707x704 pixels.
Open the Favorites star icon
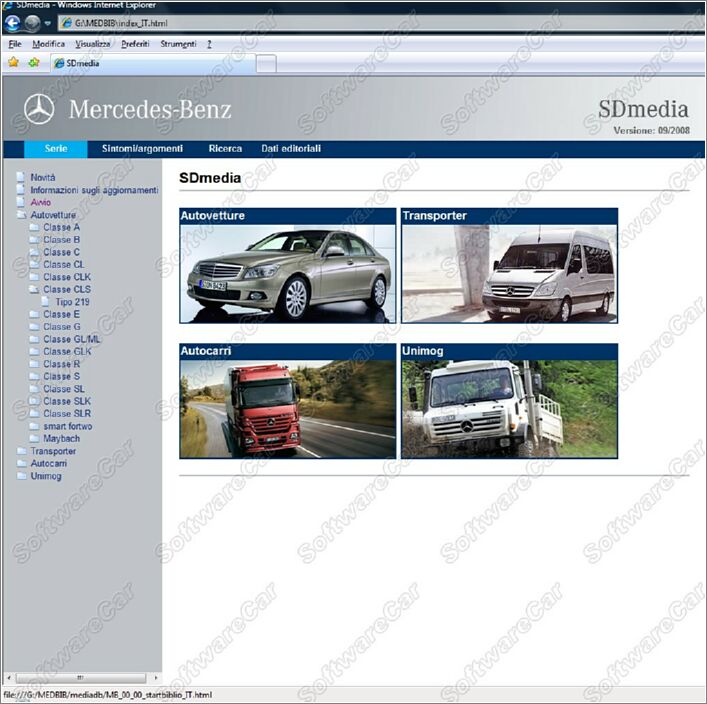(x=13, y=62)
